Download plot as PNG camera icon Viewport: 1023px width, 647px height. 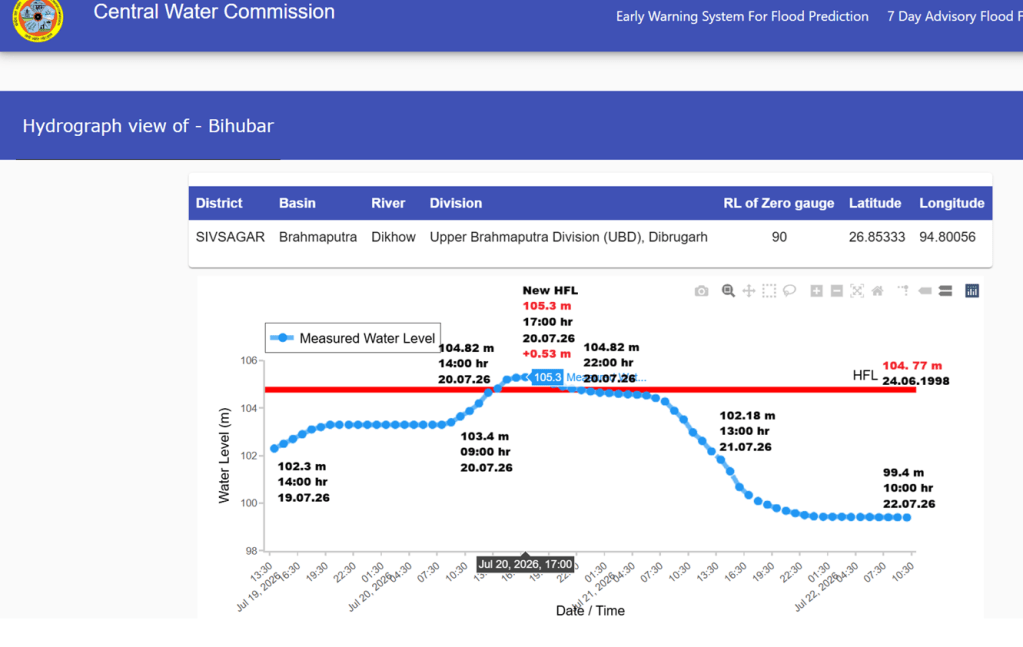point(701,291)
